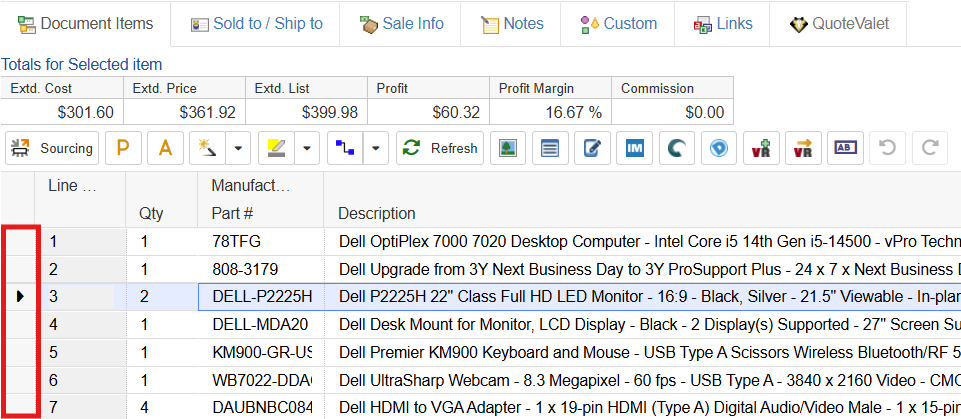Click the teal C crescent icon
The width and height of the screenshot is (961, 419).
(677, 149)
